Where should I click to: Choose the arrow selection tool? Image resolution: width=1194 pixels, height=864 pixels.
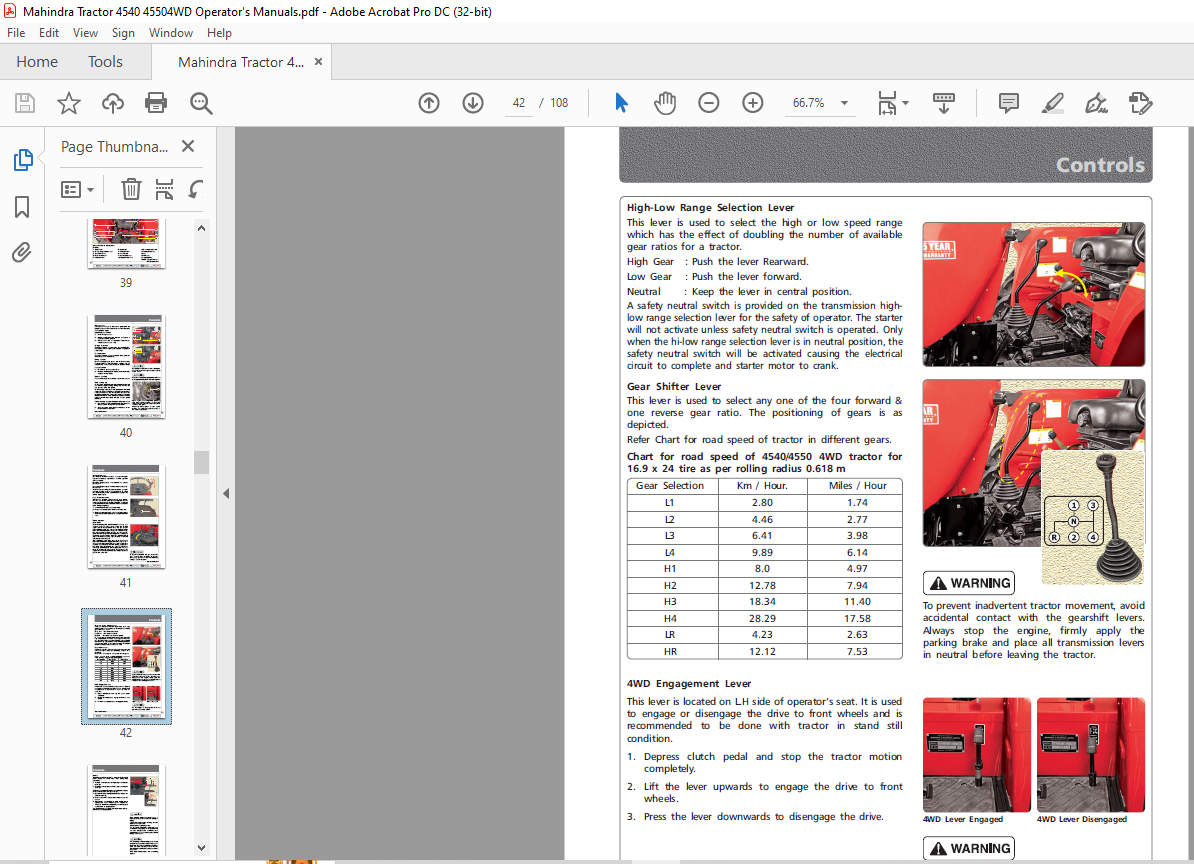621,103
